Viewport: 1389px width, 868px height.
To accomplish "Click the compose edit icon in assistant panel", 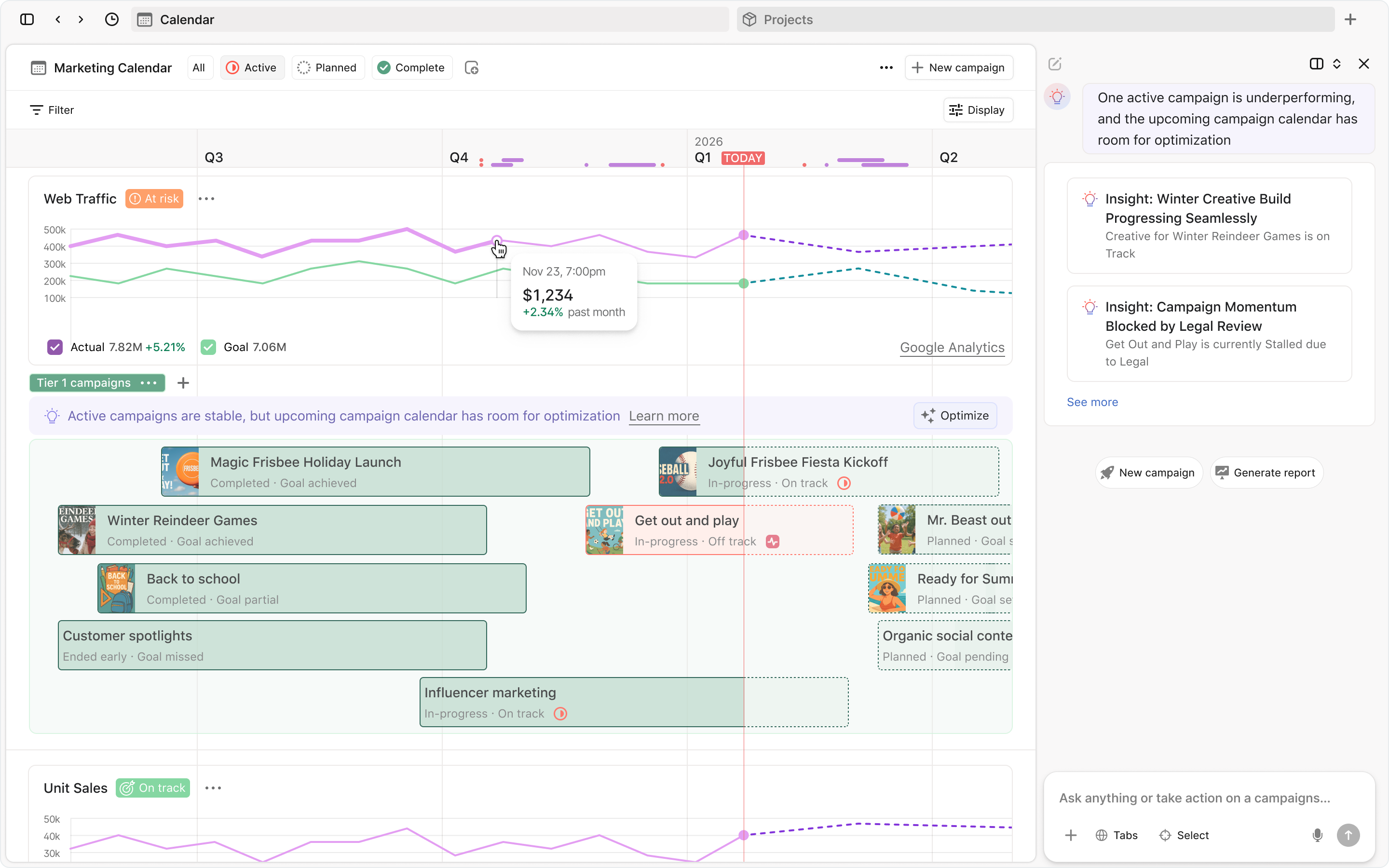I will click(1054, 64).
